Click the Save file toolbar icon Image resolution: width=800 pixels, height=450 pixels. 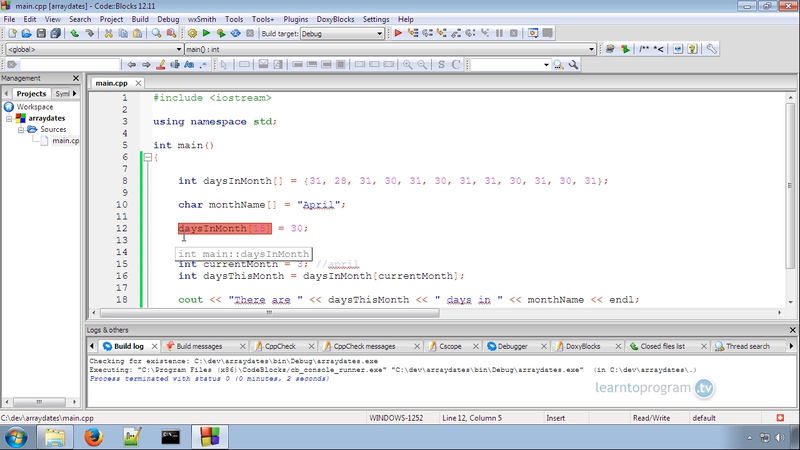click(x=41, y=33)
